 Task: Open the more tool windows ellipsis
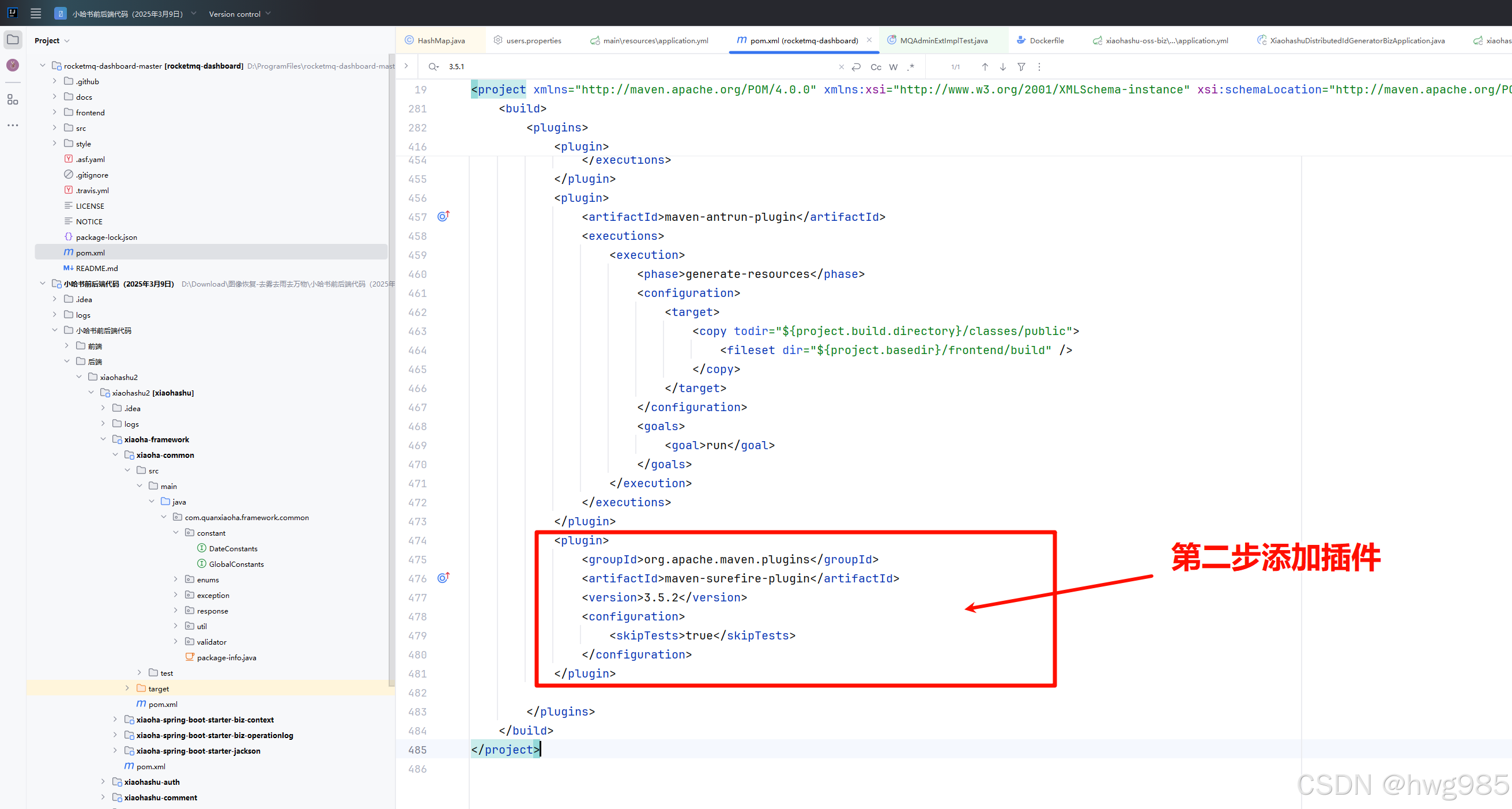point(12,125)
